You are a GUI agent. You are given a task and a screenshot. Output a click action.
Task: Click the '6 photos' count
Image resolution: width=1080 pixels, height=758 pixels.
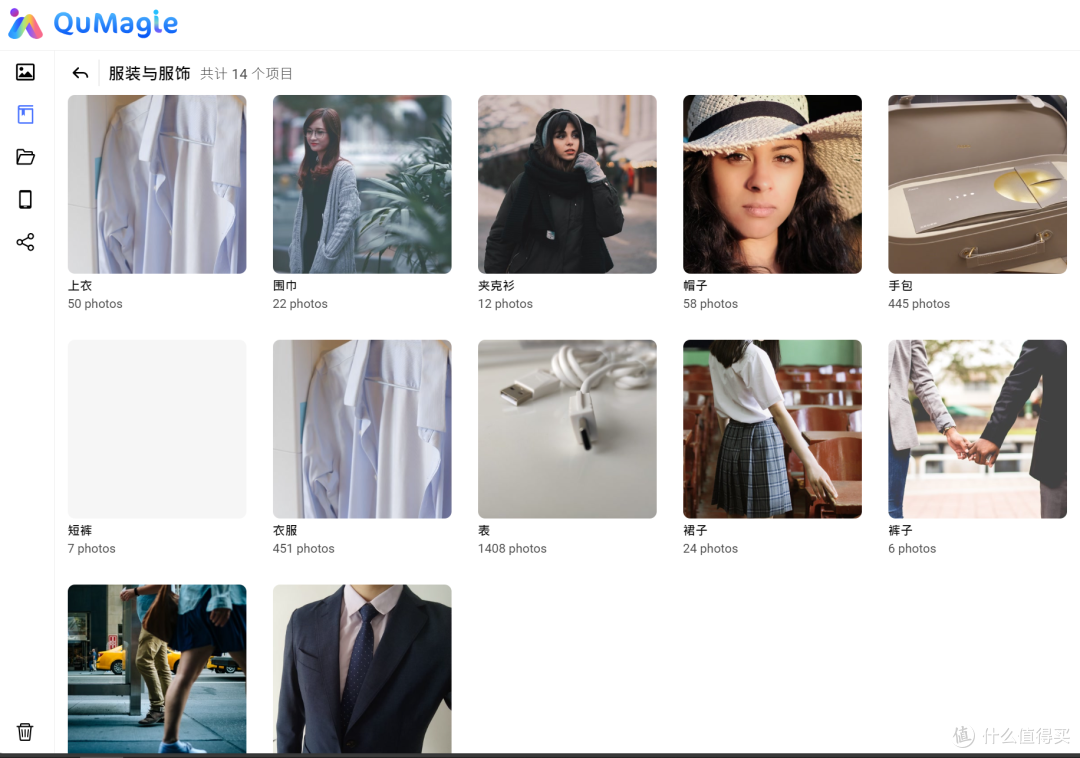[912, 549]
